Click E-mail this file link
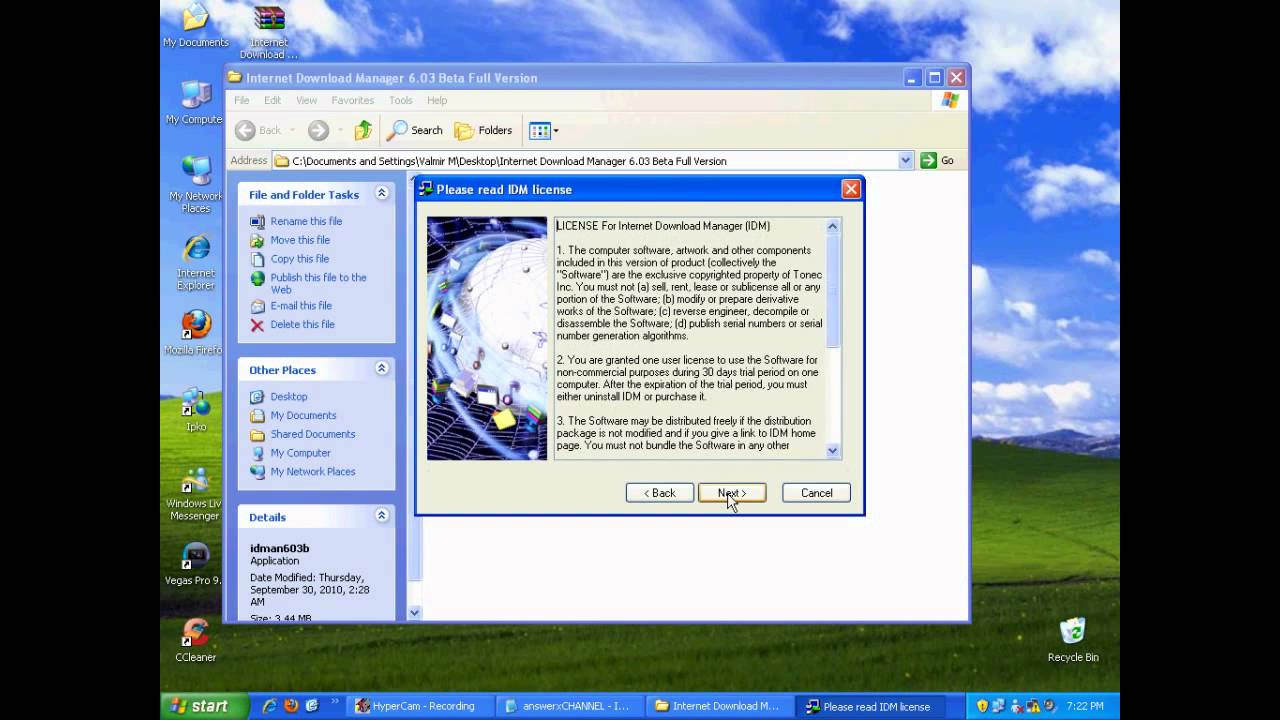 pyautogui.click(x=301, y=306)
